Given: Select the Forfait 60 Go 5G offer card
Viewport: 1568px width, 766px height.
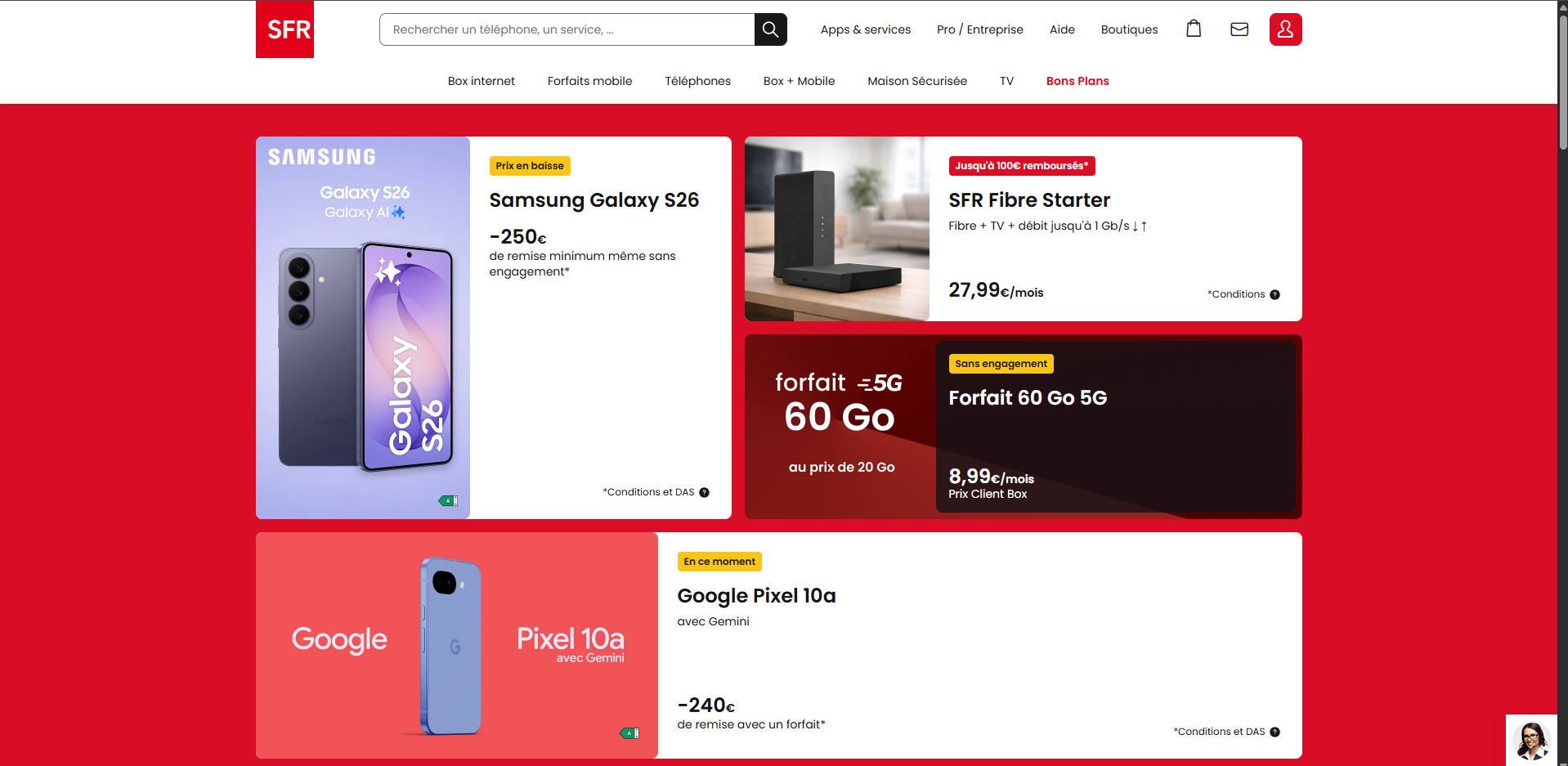Looking at the screenshot, I should [x=1022, y=426].
